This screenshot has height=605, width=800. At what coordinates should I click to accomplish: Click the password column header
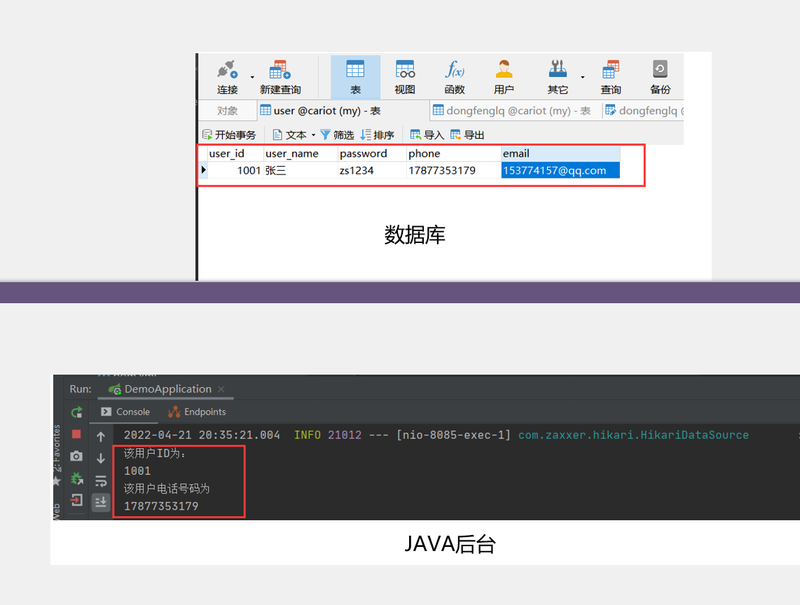coord(372,154)
